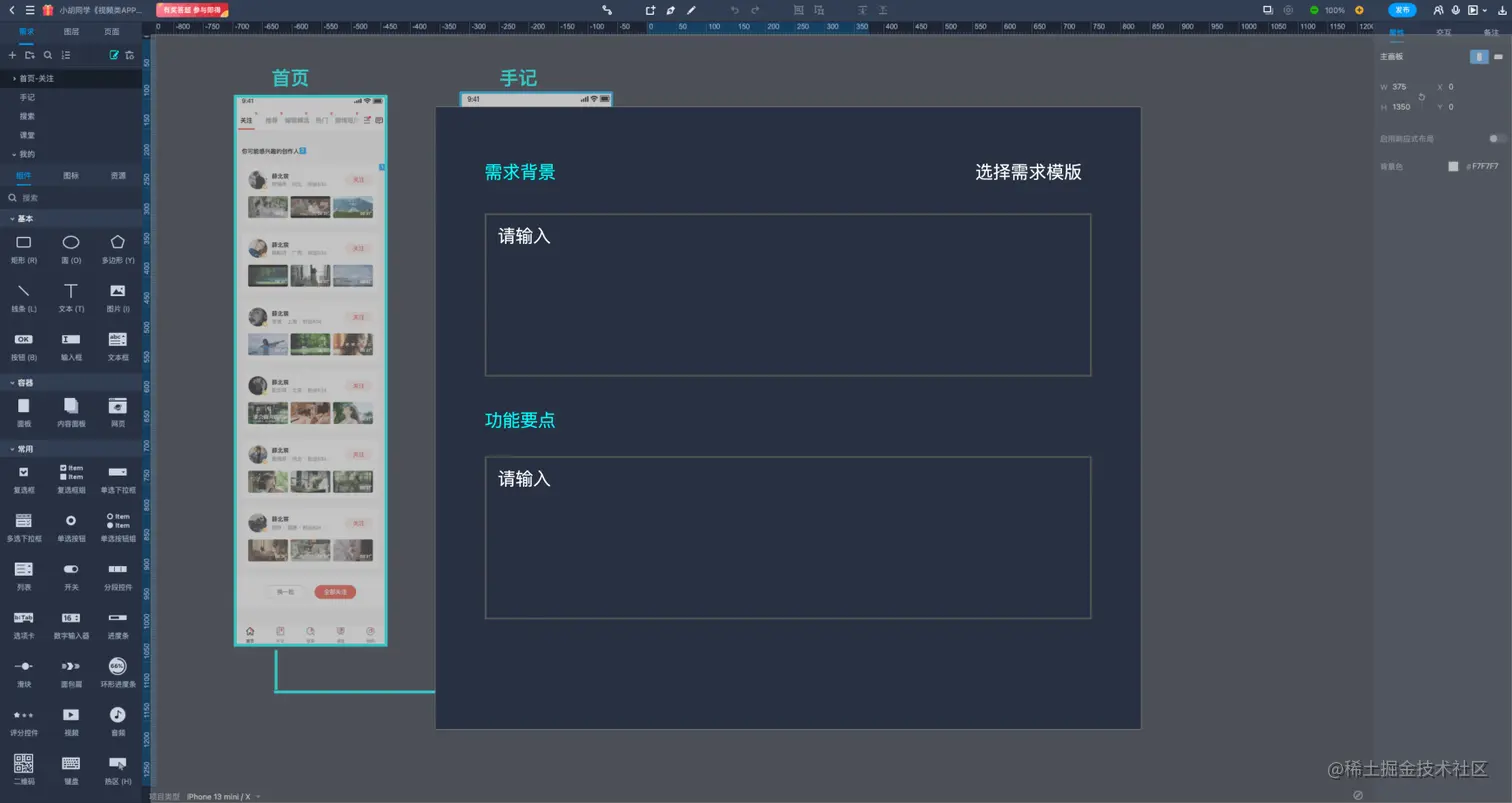Collapse the 容器 component section
This screenshot has height=803, width=1512.
click(x=12, y=383)
